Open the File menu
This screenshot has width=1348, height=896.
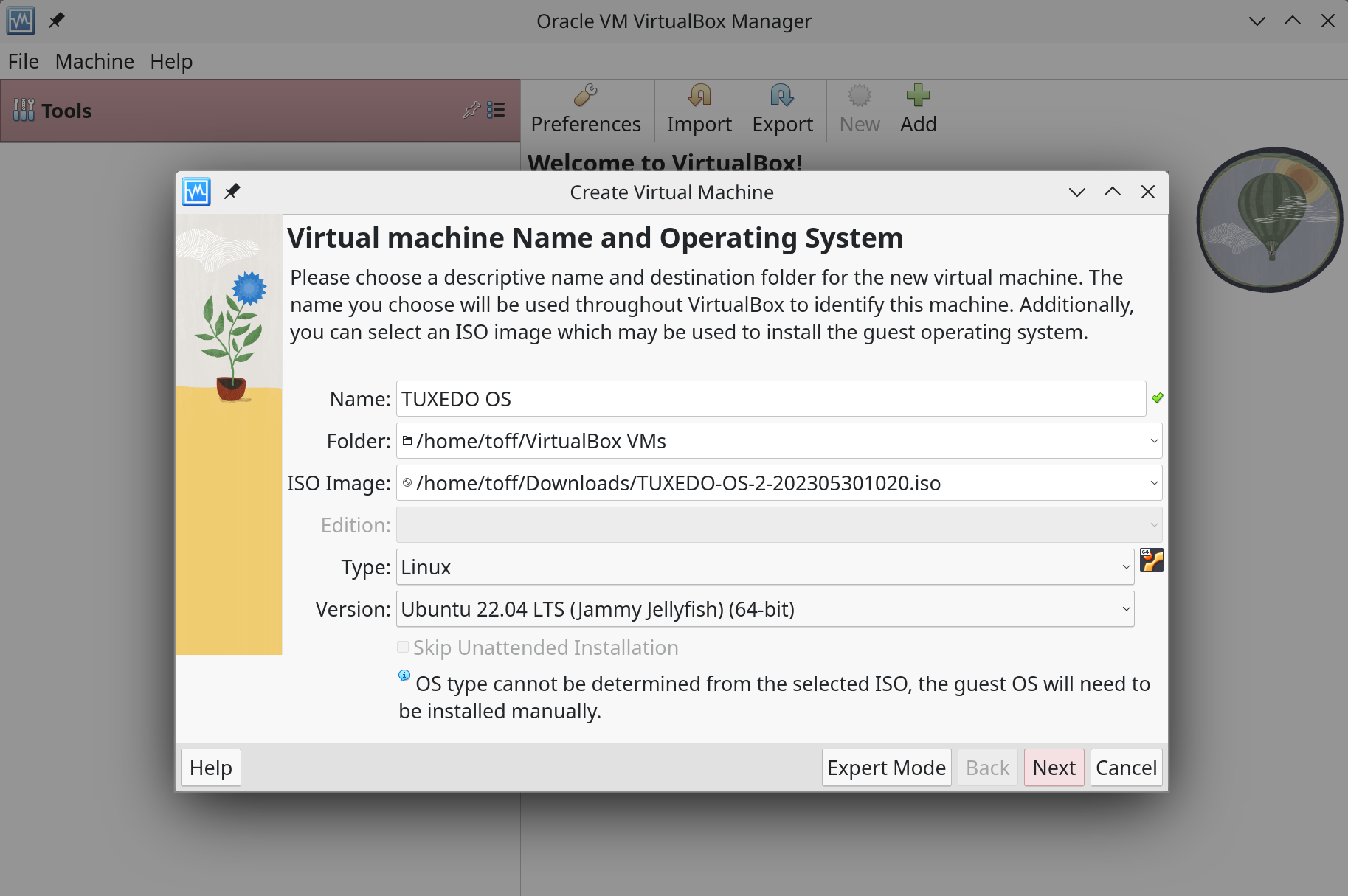pos(24,61)
